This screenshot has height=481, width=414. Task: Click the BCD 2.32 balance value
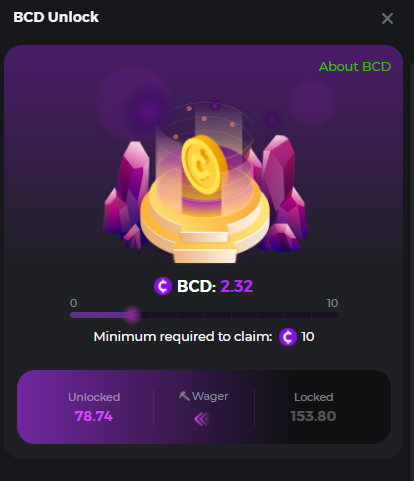point(237,286)
